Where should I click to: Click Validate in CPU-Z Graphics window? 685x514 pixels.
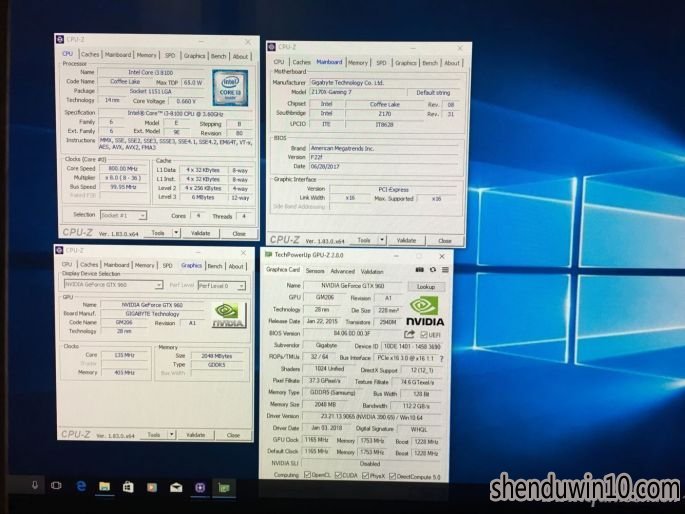click(195, 435)
